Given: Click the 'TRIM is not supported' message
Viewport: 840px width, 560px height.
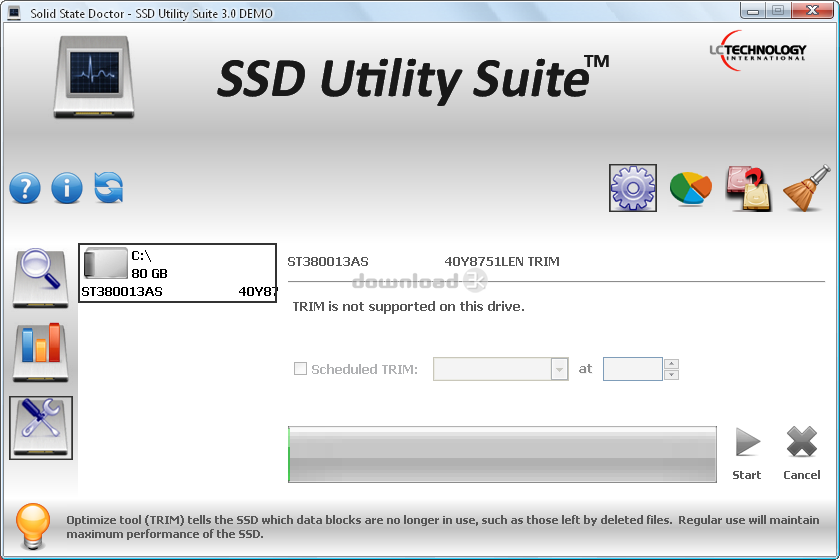Looking at the screenshot, I should tap(408, 307).
